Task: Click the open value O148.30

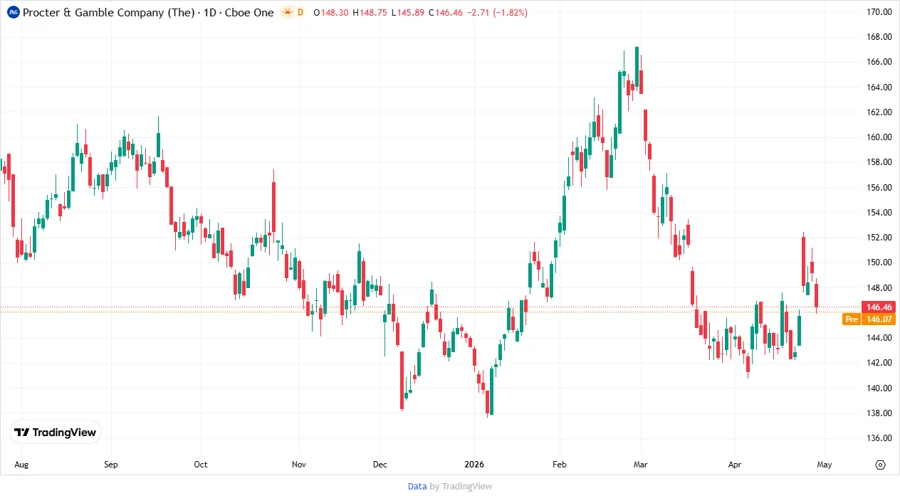Action: tap(331, 12)
